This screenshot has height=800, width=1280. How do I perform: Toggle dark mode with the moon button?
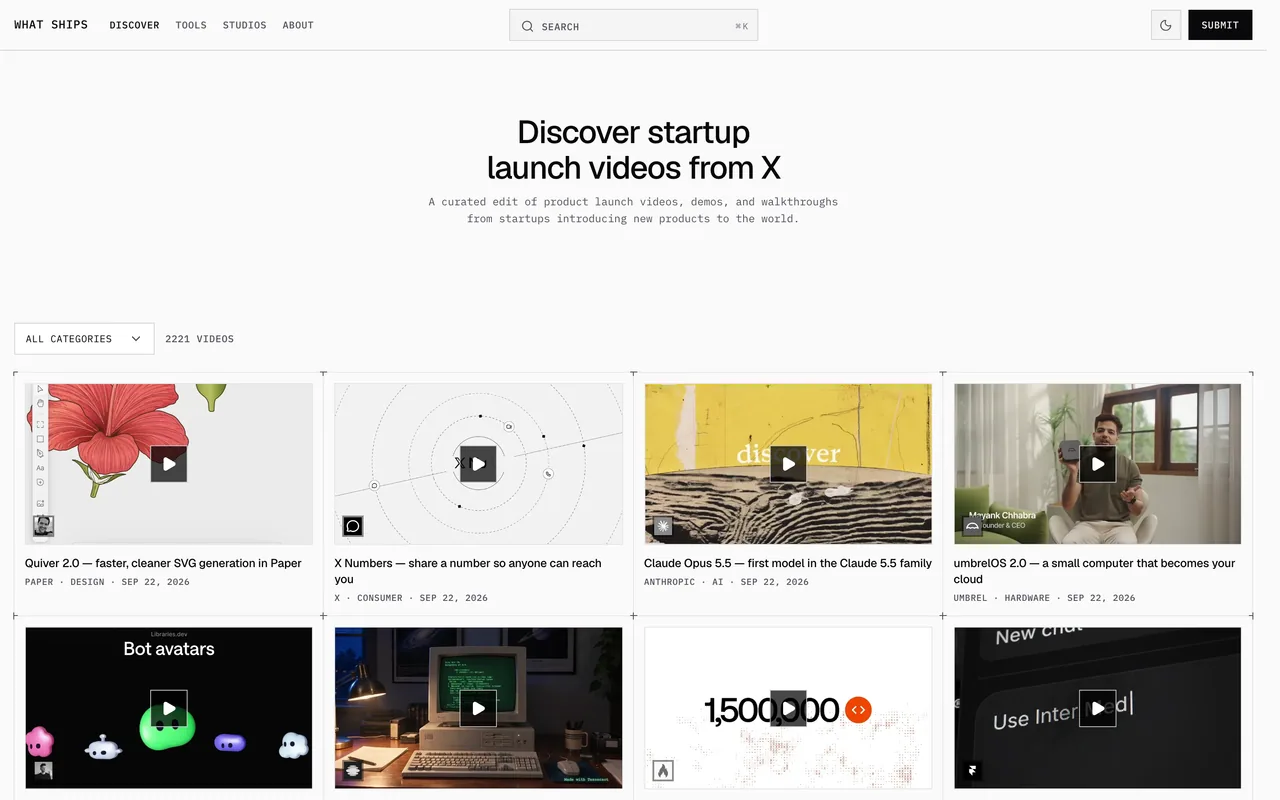1166,25
